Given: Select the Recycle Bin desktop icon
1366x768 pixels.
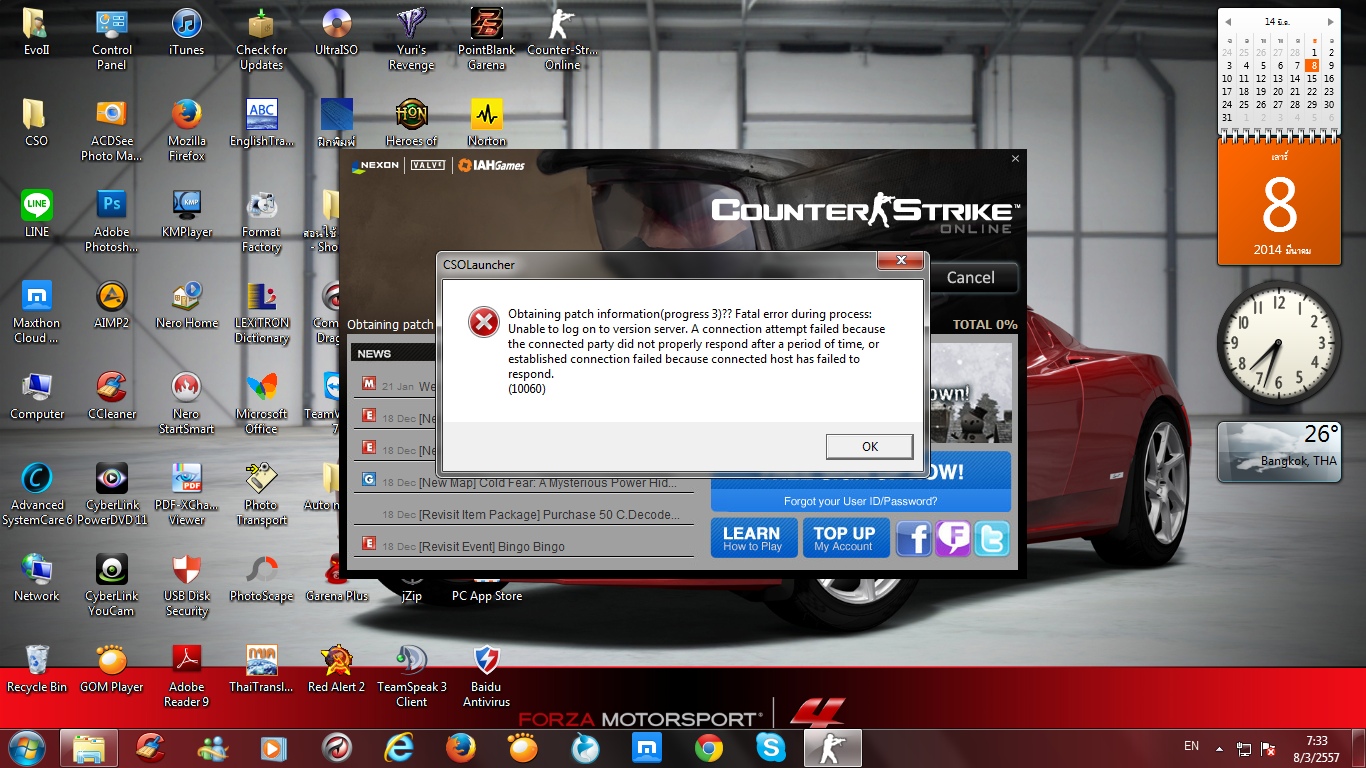Looking at the screenshot, I should click(37, 669).
